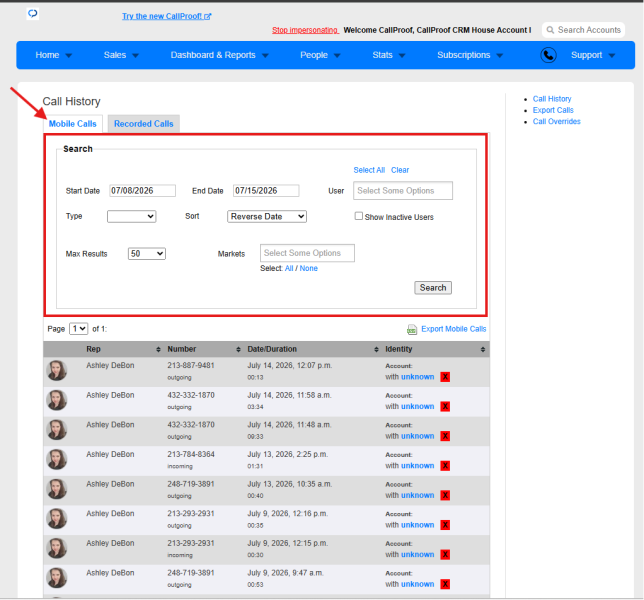Delete identity on 12:07 p.m. call row

pyautogui.click(x=445, y=377)
